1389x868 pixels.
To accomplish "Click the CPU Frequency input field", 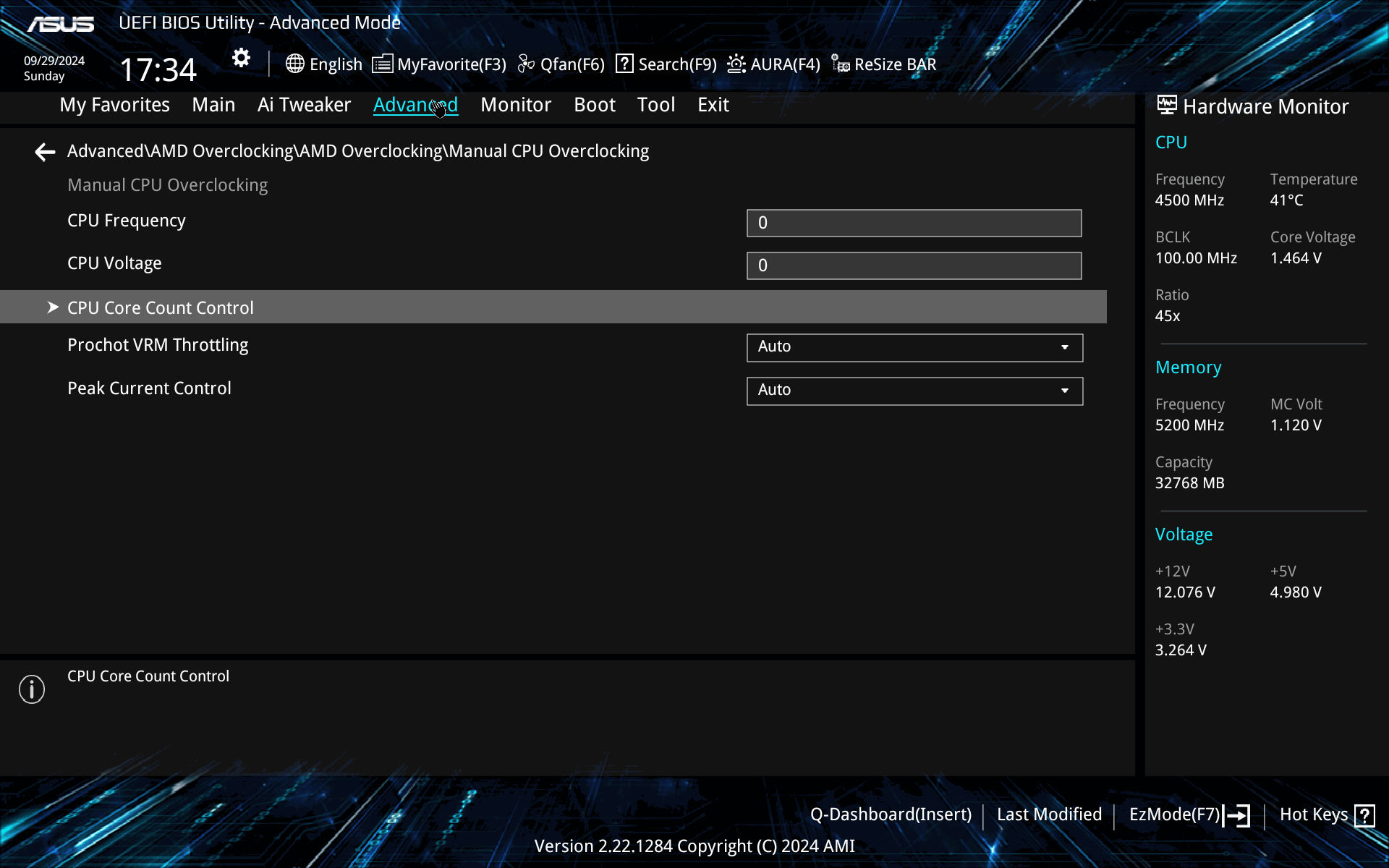I will click(x=914, y=223).
